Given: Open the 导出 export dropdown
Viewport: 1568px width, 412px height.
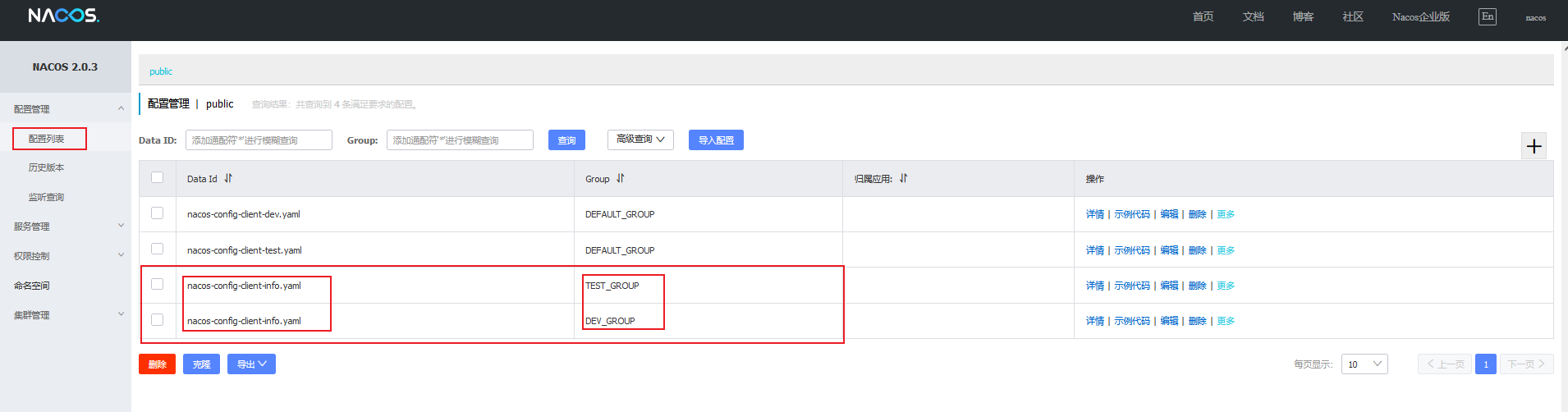Looking at the screenshot, I should click(251, 364).
